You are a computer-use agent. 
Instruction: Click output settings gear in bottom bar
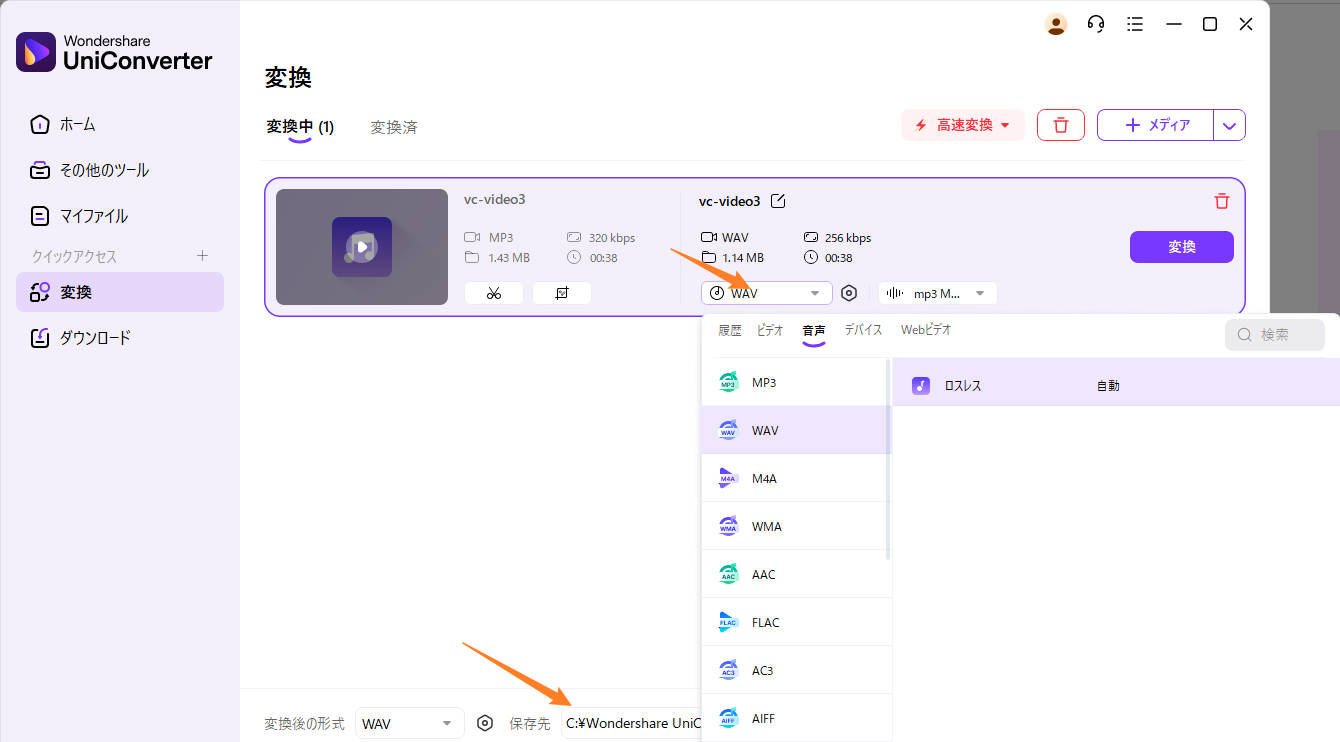click(x=485, y=723)
